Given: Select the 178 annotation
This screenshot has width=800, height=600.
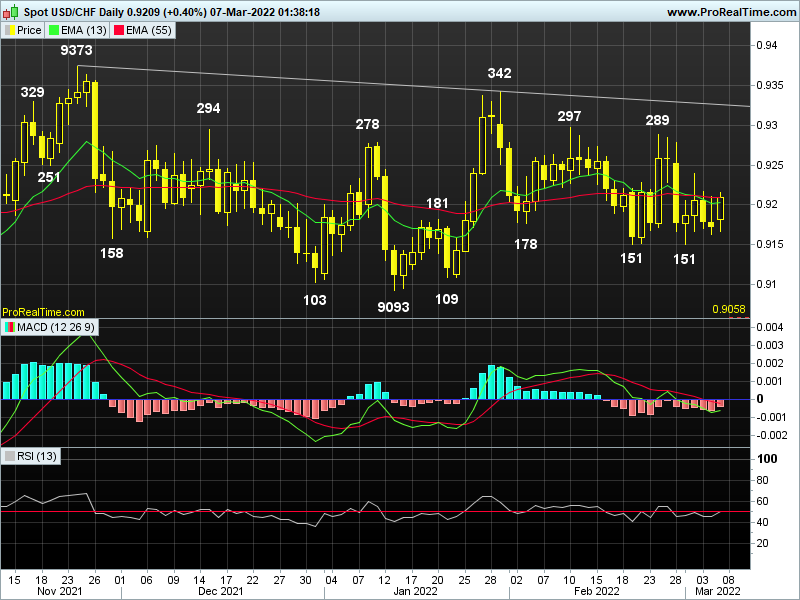Looking at the screenshot, I should point(526,244).
